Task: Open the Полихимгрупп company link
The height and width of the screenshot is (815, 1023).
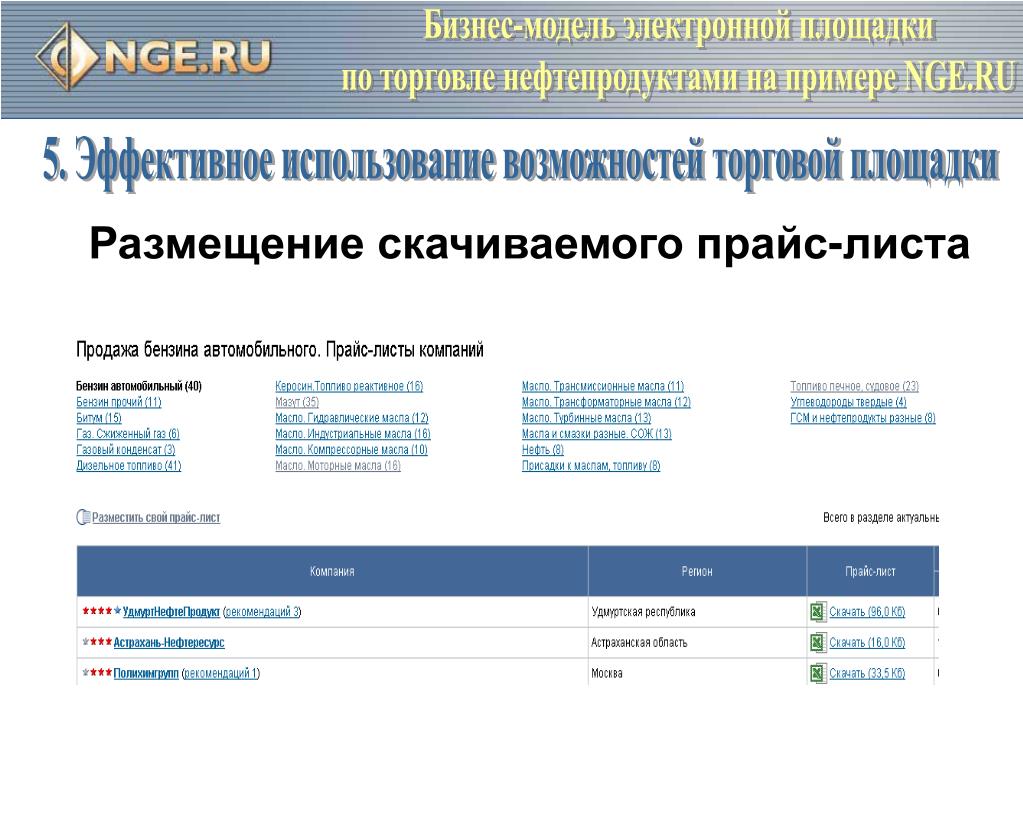Action: [146, 673]
